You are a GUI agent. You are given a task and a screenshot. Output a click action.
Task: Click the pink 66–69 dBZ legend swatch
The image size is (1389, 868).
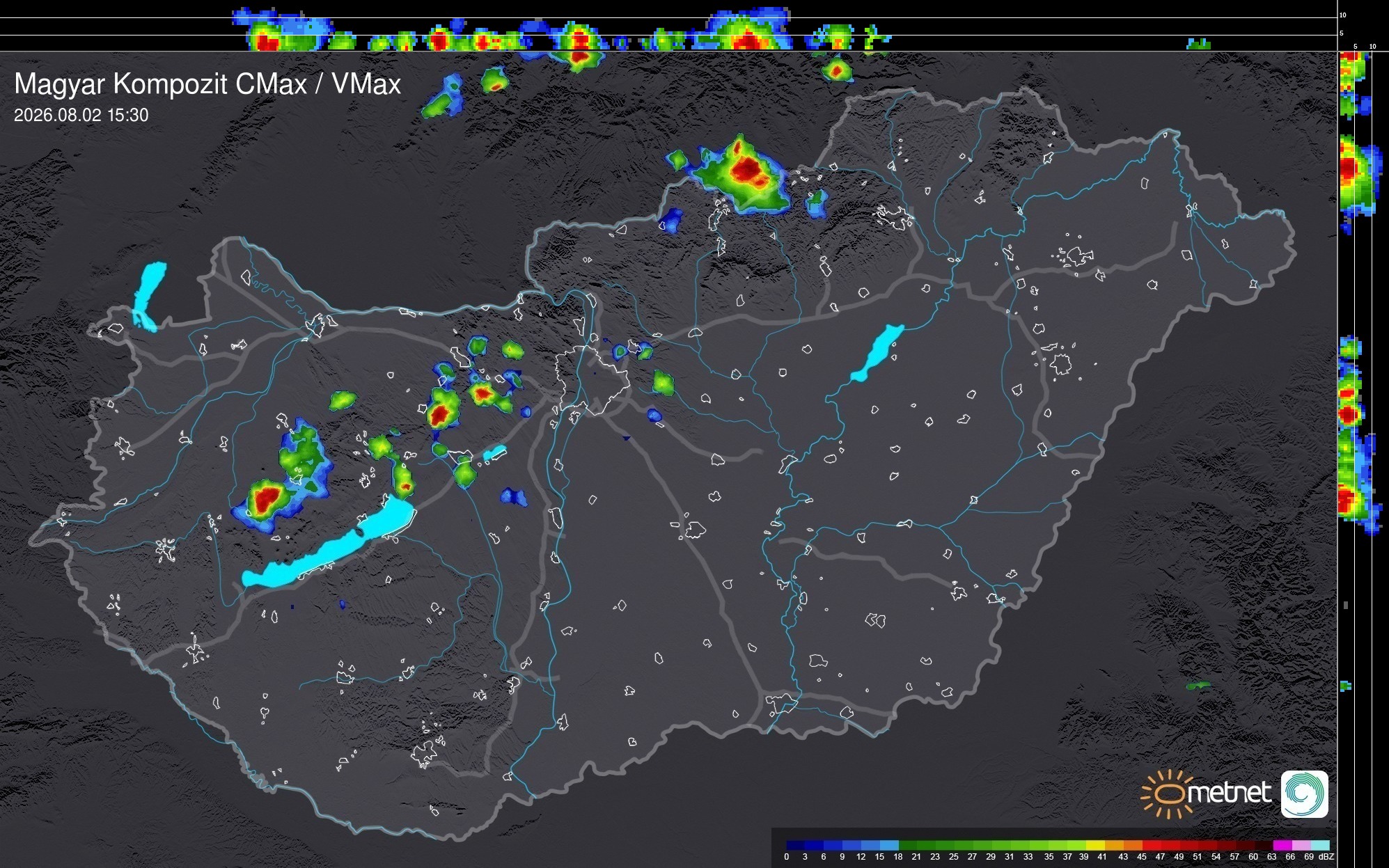[1301, 845]
